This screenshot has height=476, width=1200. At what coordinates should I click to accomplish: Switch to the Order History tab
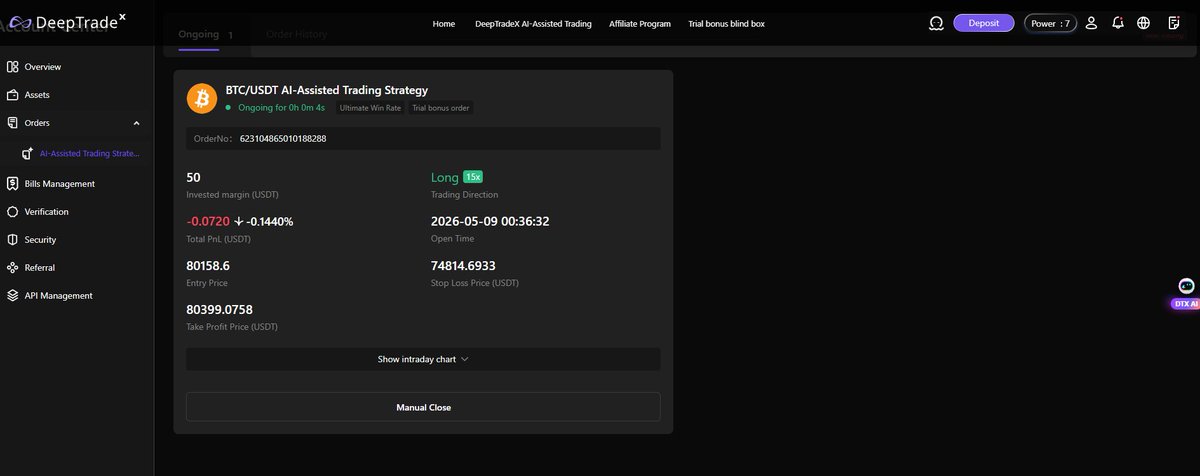point(296,34)
